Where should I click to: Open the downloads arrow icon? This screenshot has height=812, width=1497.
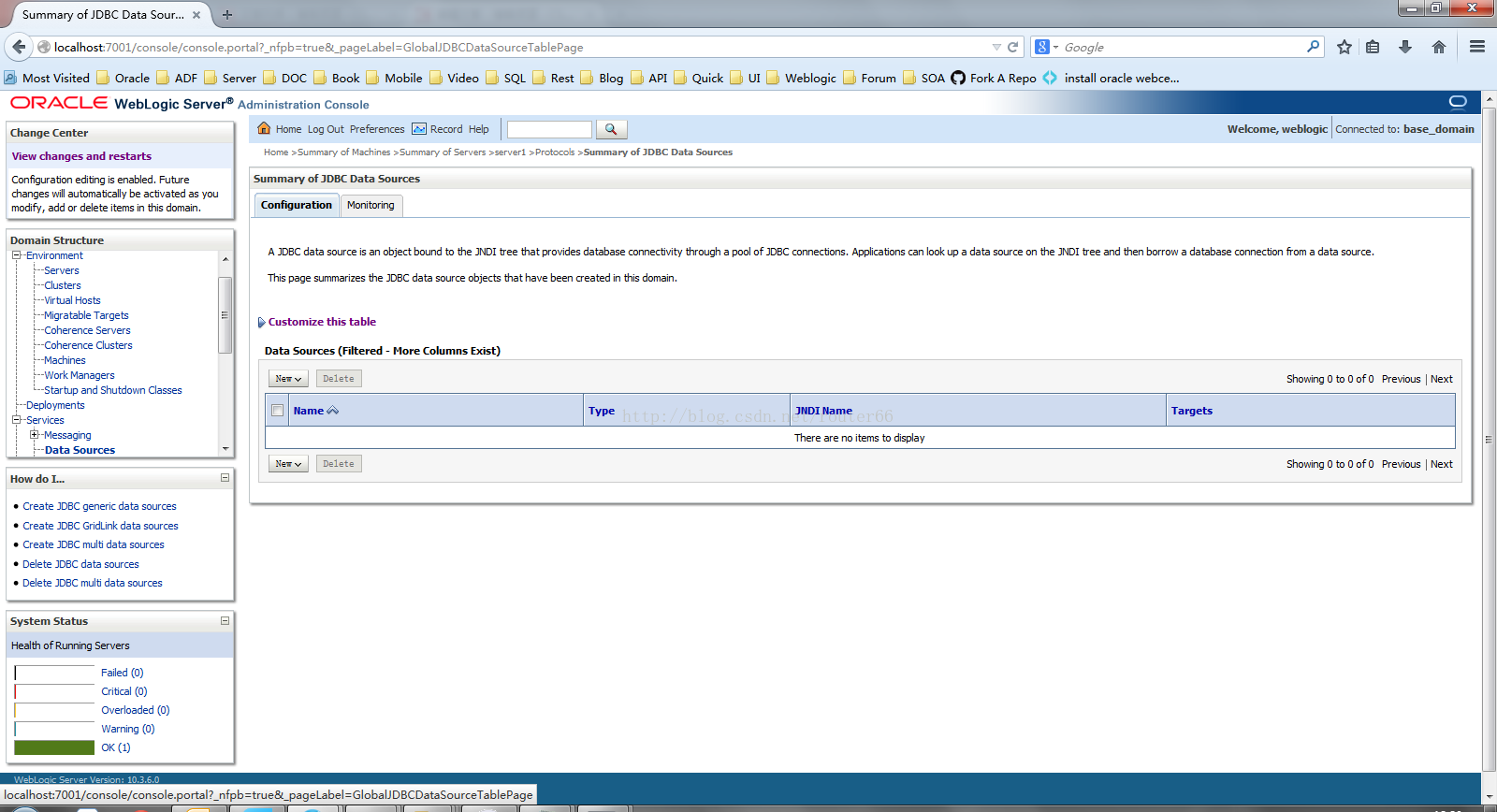tap(1405, 47)
